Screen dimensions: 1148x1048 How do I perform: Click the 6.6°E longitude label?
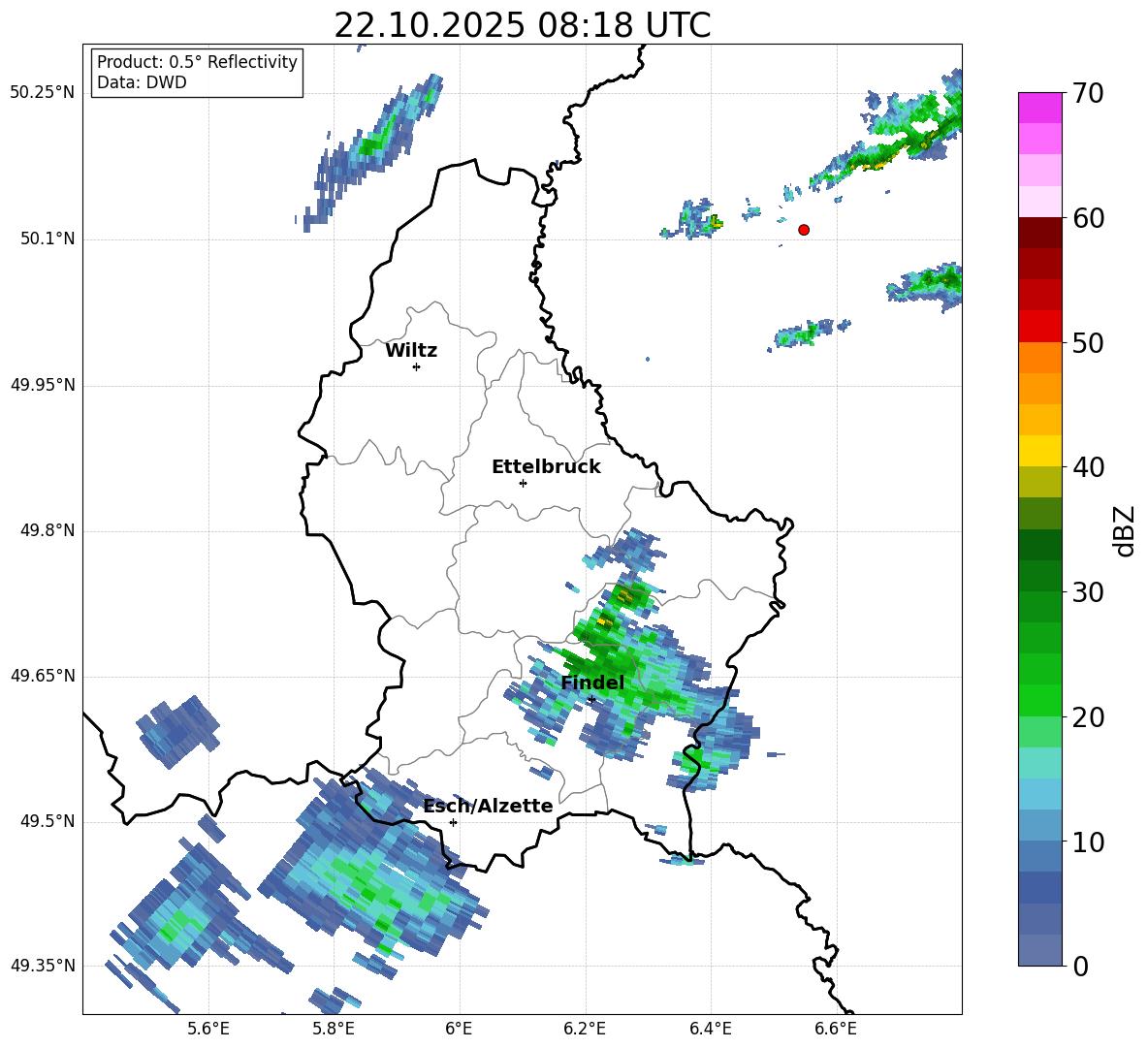coord(836,1029)
